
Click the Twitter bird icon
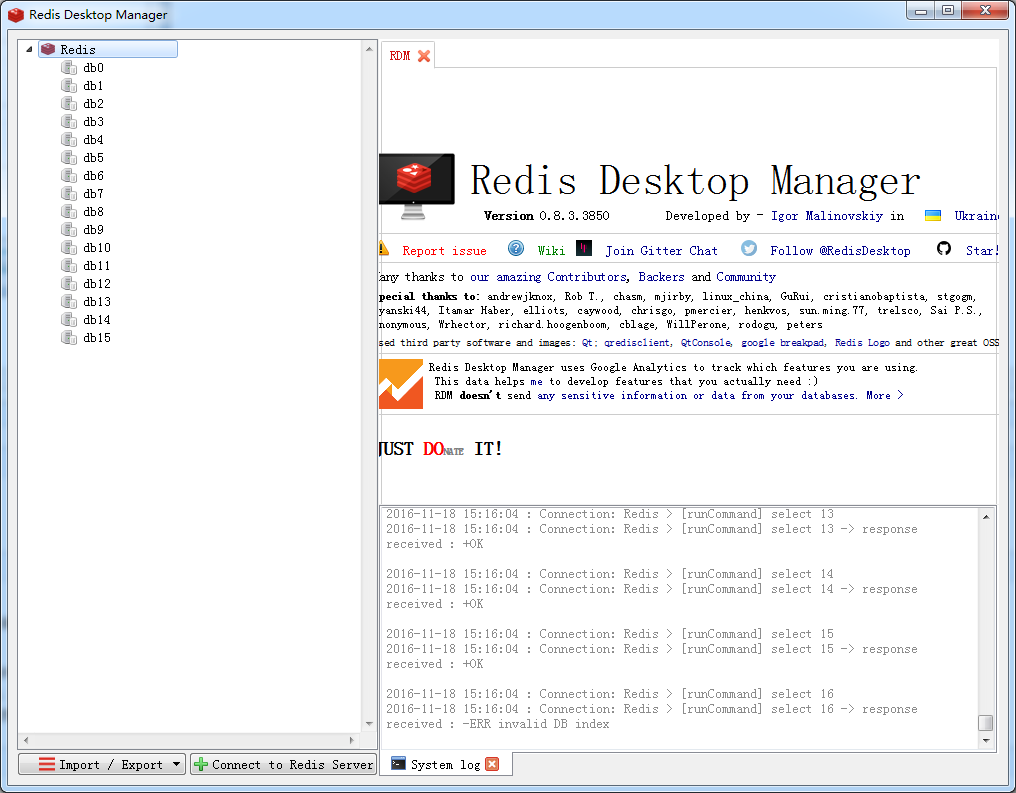coord(749,248)
